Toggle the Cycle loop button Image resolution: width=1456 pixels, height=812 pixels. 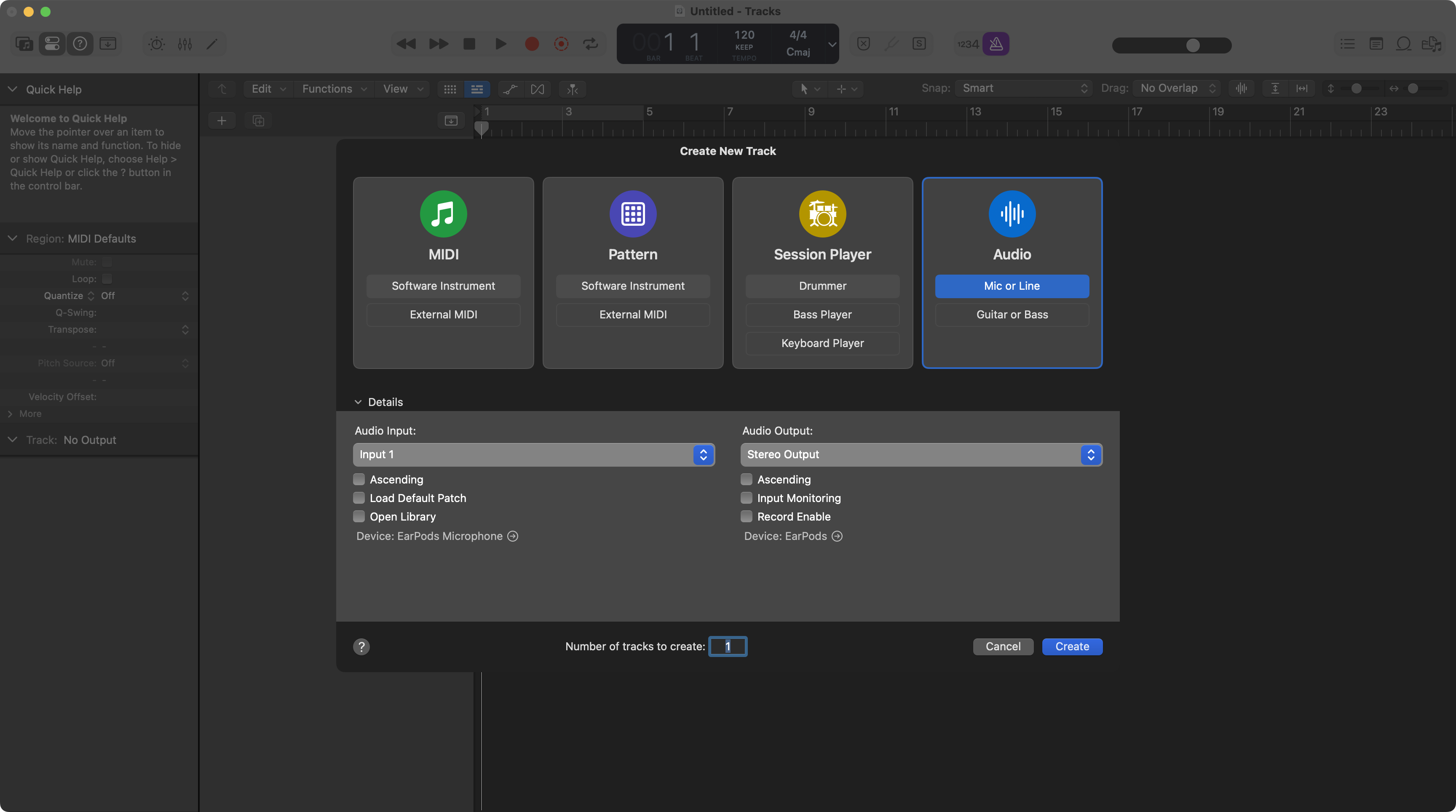[x=591, y=43]
